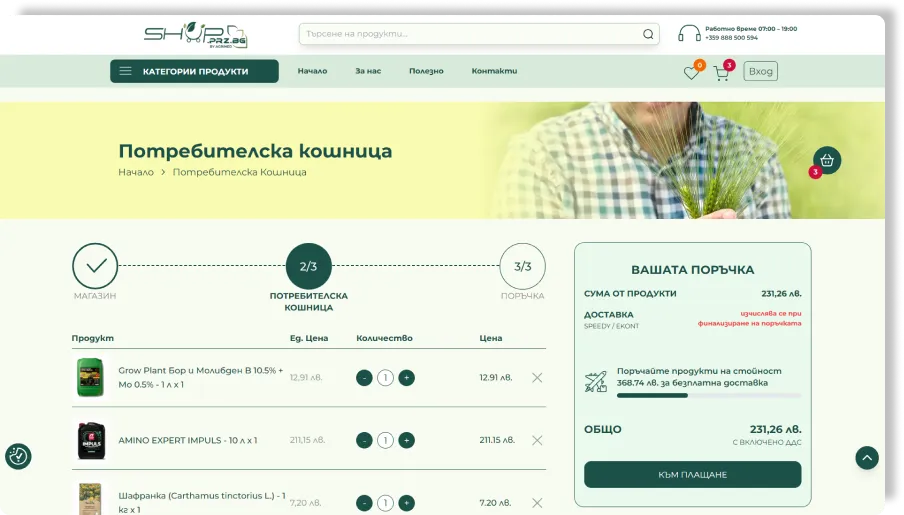Click the Ед. Цена column header
This screenshot has width=904, height=515.
pyautogui.click(x=308, y=338)
